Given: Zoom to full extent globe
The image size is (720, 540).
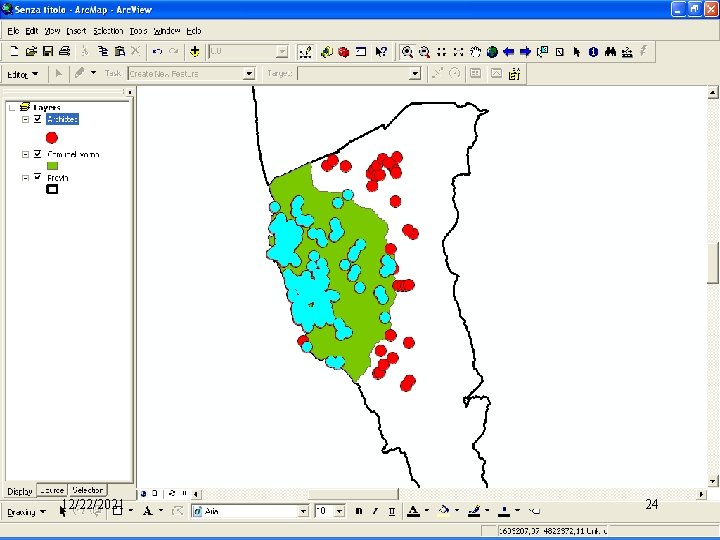Looking at the screenshot, I should tap(492, 51).
